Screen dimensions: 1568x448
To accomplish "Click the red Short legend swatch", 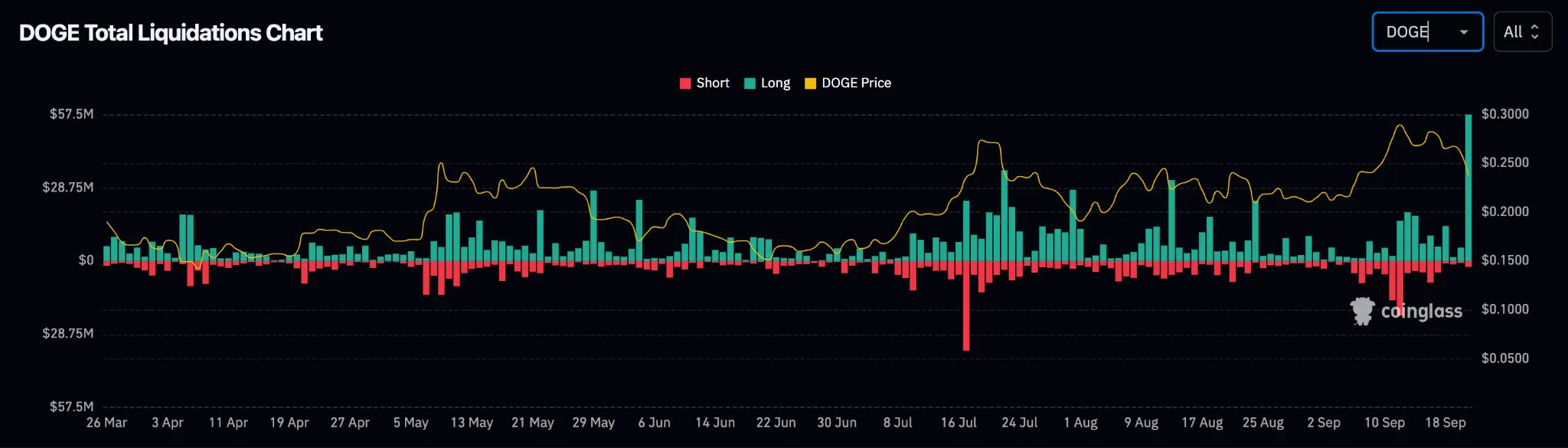I will click(x=685, y=83).
